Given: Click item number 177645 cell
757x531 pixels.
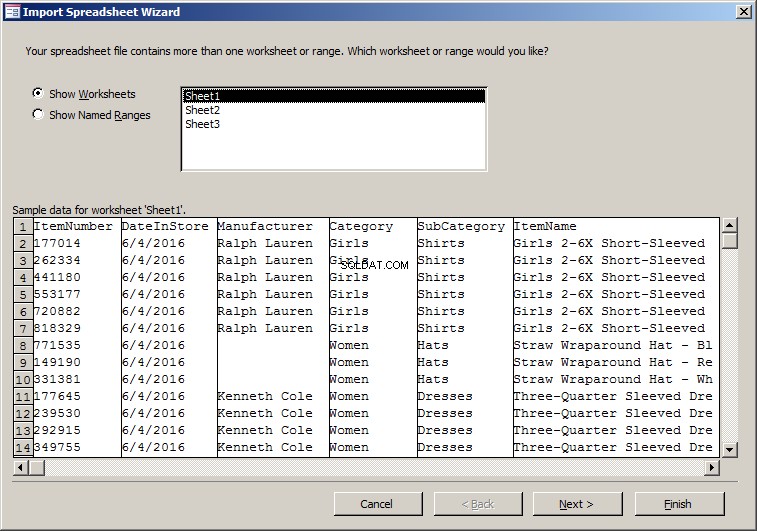Looking at the screenshot, I should (x=76, y=396).
